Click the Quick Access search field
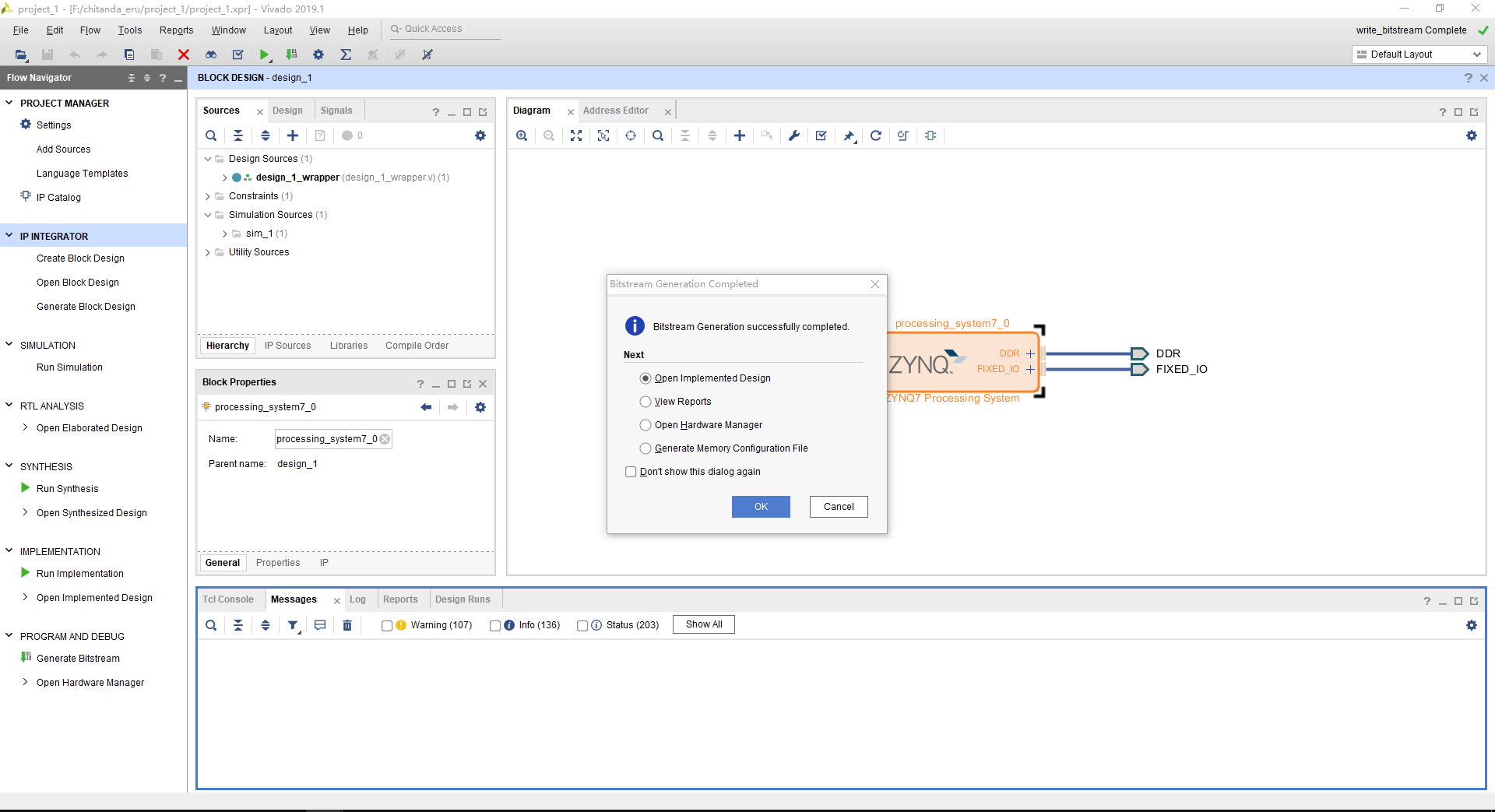Screen dimensions: 1495x812 point(444,29)
